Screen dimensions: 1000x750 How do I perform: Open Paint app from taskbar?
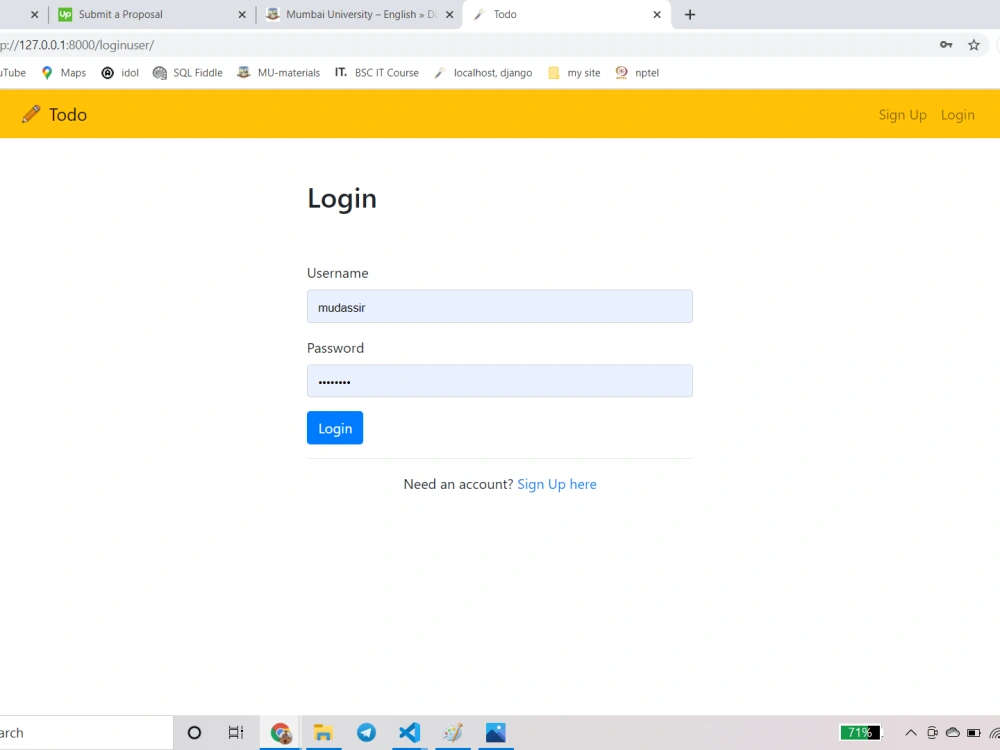(453, 733)
